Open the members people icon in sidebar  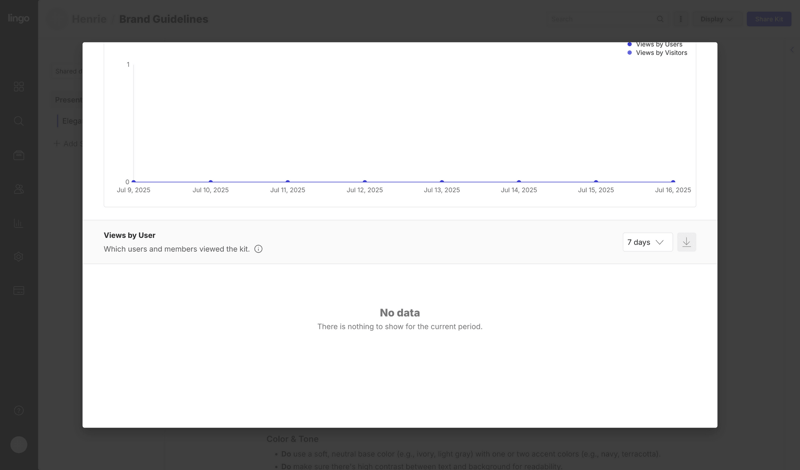(19, 189)
